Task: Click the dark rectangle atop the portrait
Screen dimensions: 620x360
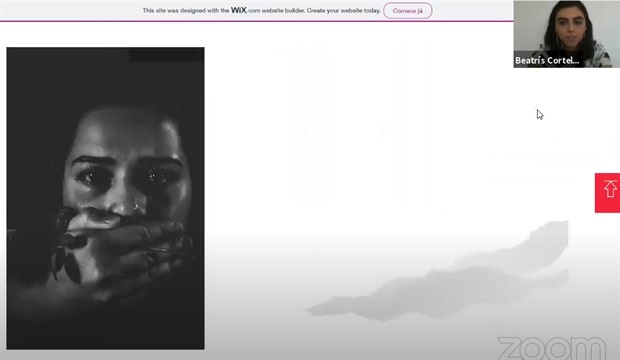Action: (166, 55)
